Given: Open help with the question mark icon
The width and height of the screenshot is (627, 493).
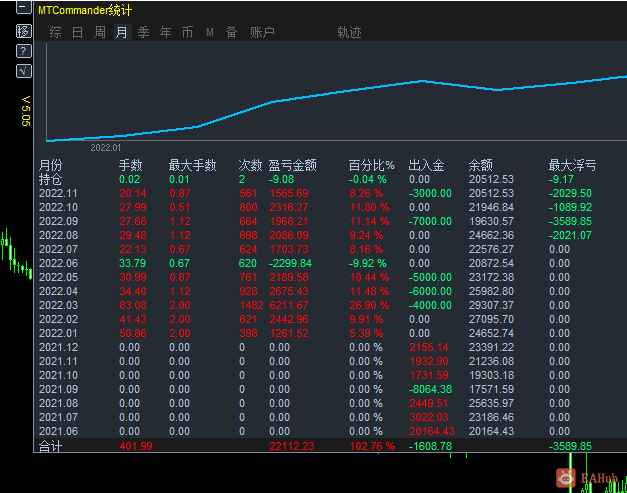Looking at the screenshot, I should 24,51.
